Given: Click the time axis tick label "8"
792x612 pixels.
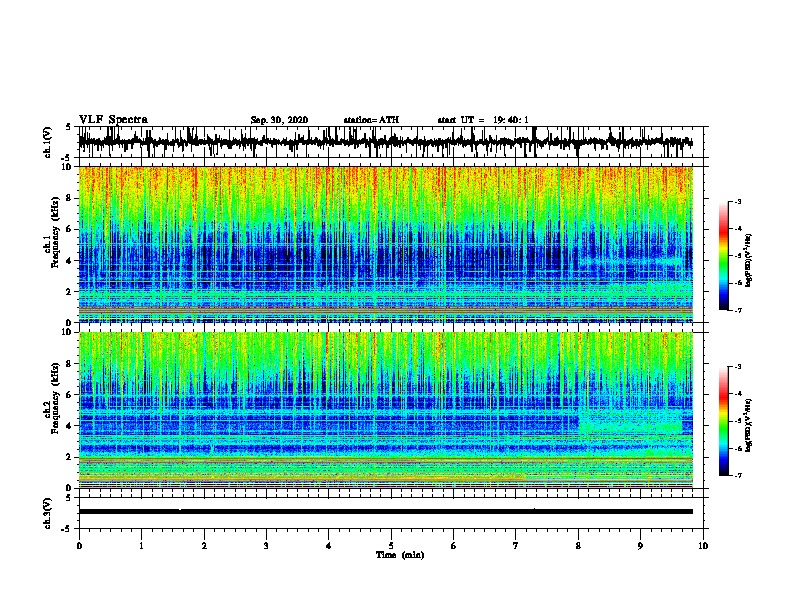Looking at the screenshot, I should point(578,546).
